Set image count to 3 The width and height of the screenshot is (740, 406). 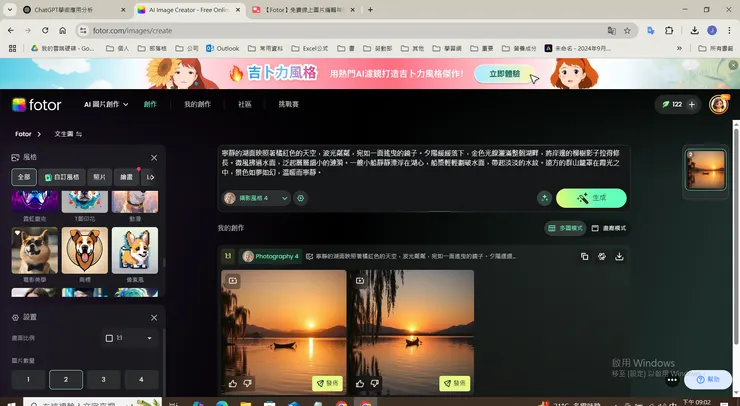coord(103,380)
